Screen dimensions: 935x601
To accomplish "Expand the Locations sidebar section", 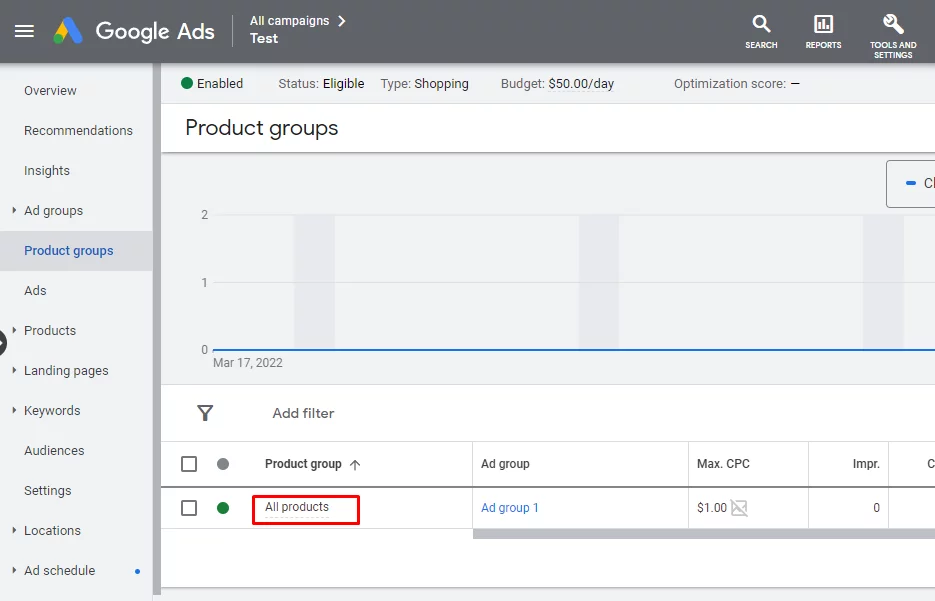I will 14,529.
